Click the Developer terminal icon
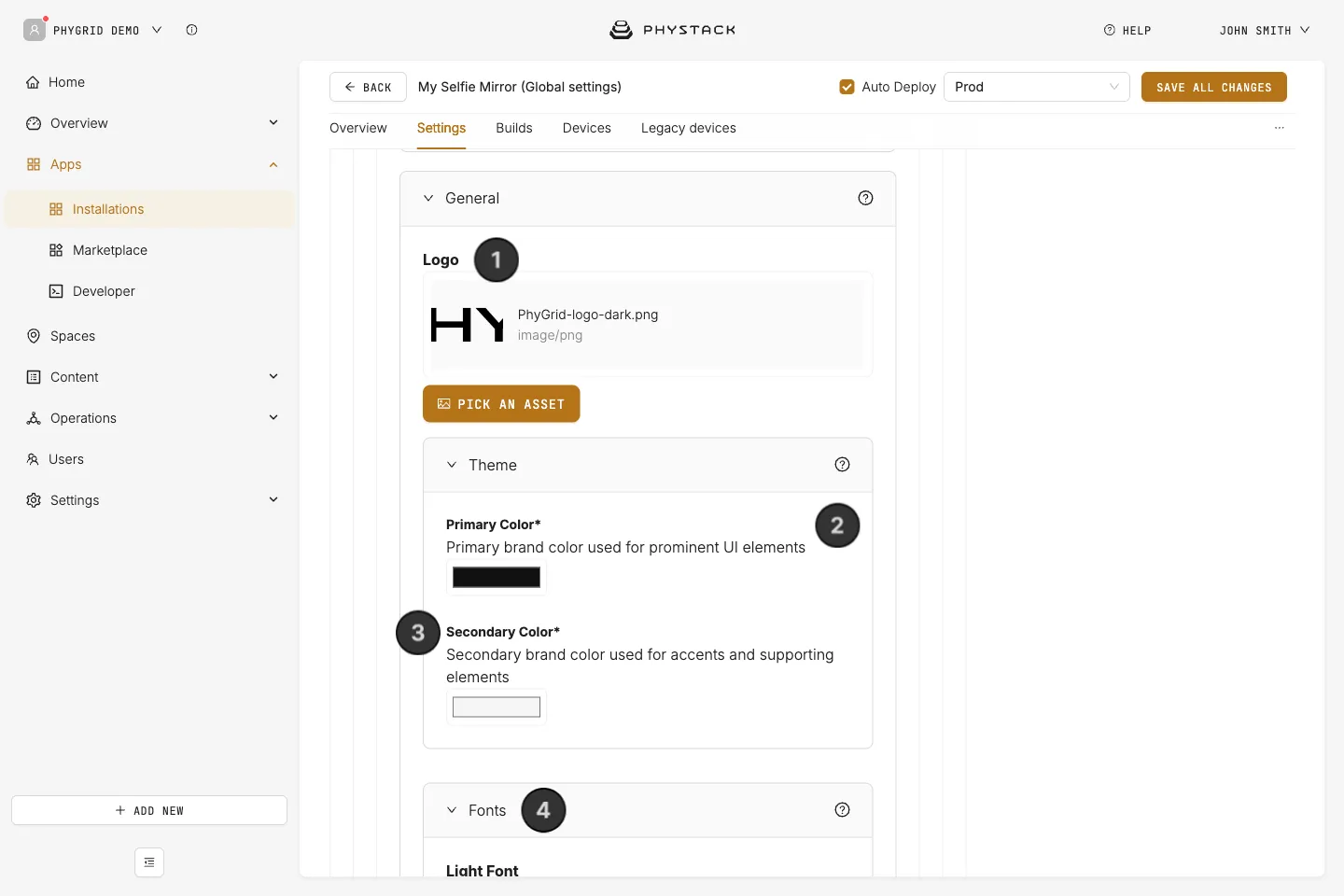Image resolution: width=1344 pixels, height=896 pixels. [56, 291]
